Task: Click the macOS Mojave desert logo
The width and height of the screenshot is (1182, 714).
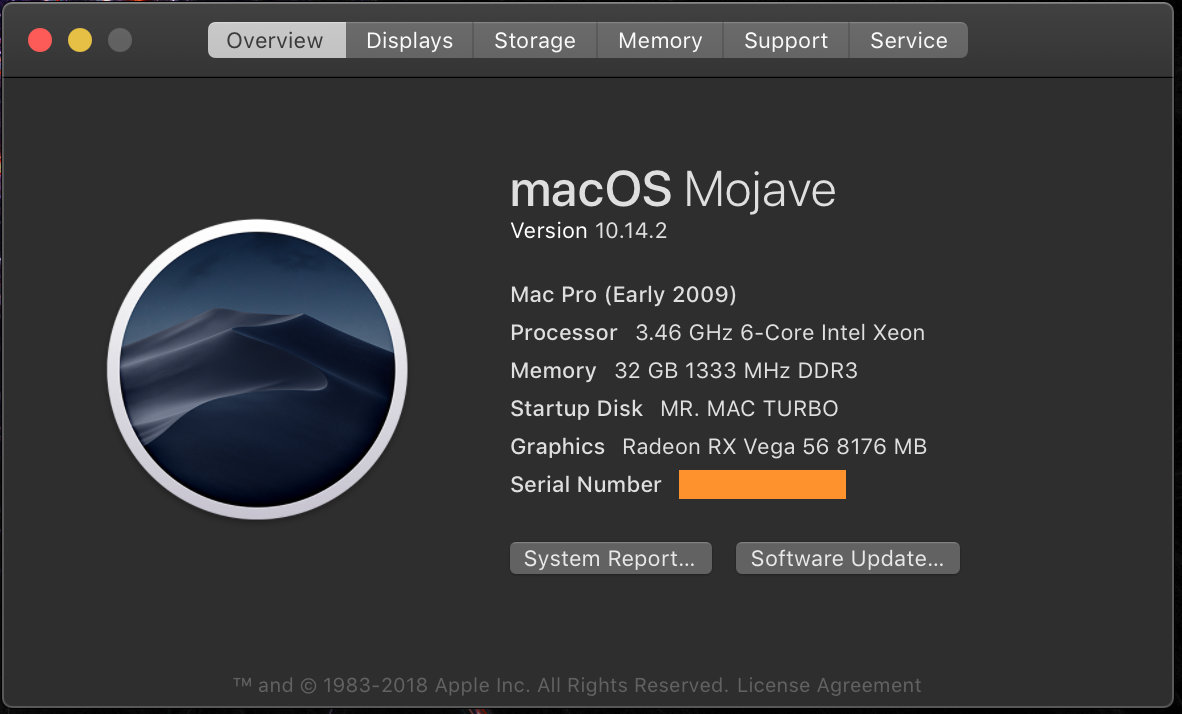Action: (x=258, y=369)
